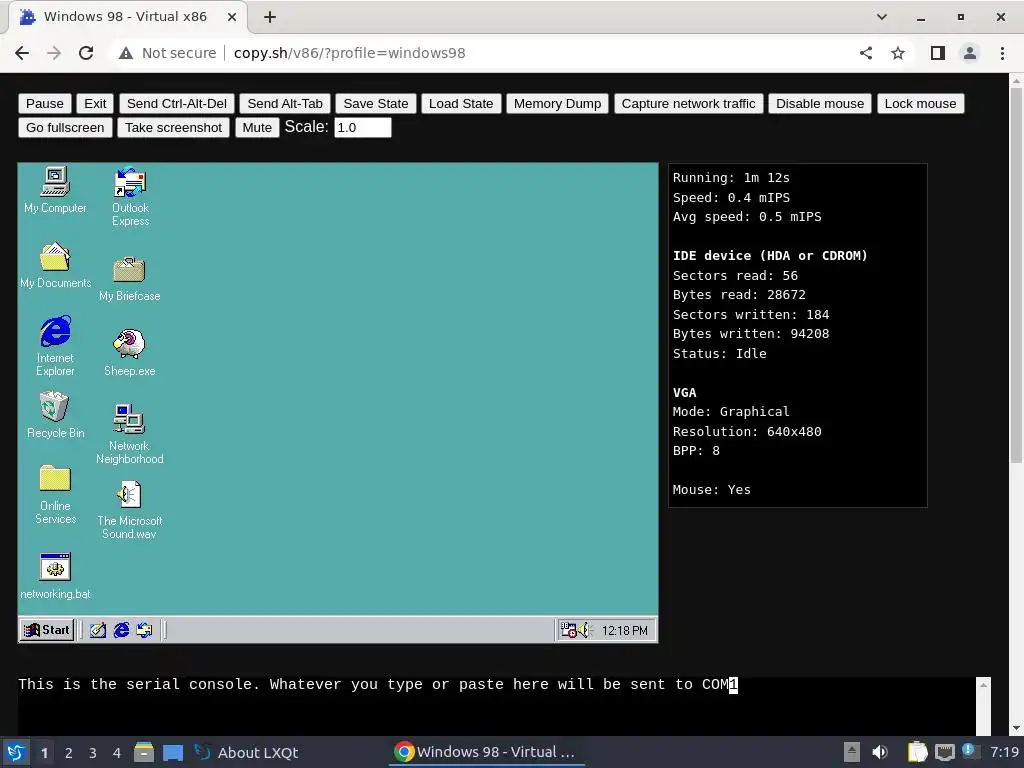
Task: Switch to the About LXQt window
Action: (247, 752)
